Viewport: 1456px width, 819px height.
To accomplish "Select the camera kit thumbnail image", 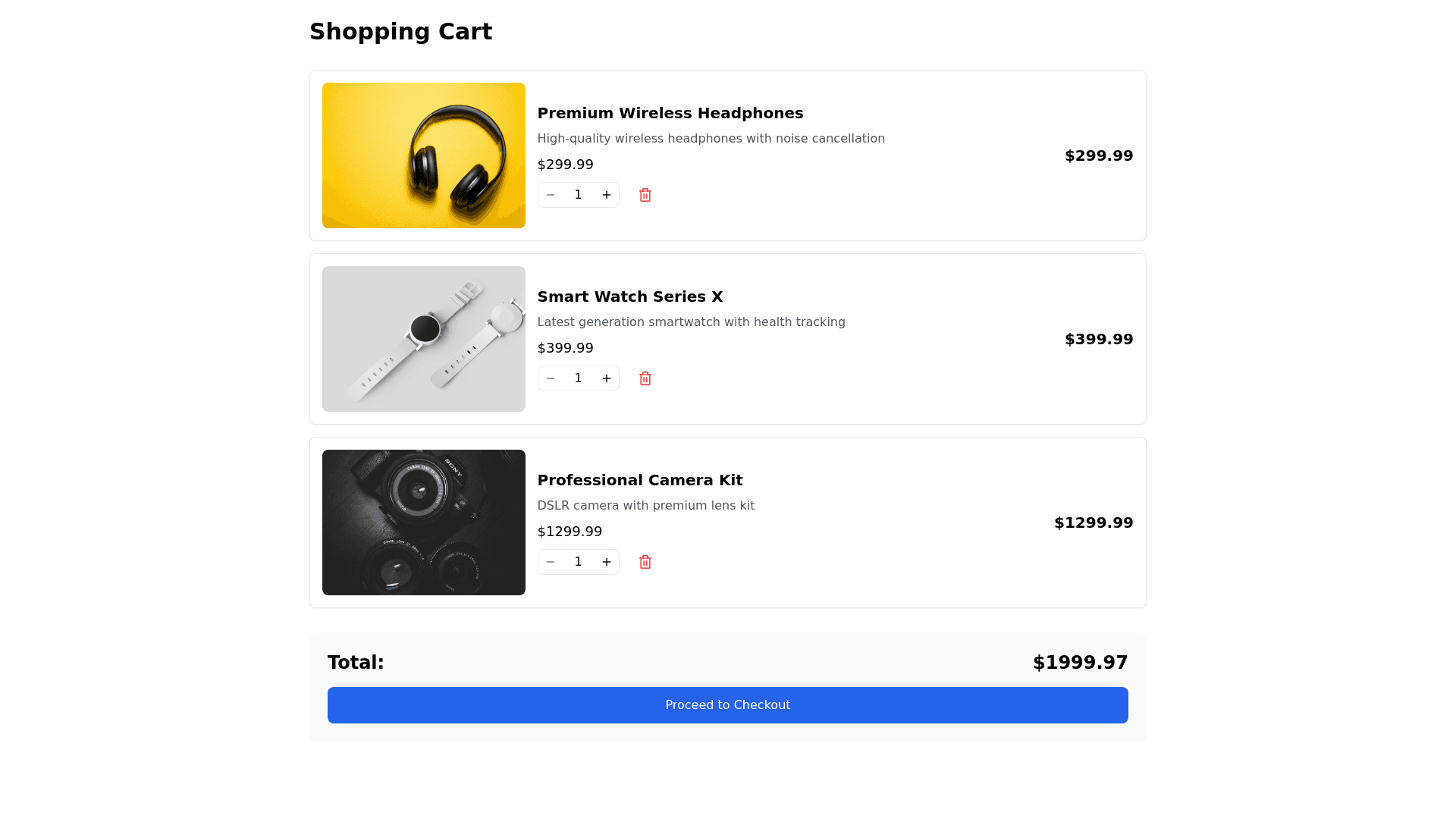I will [423, 522].
